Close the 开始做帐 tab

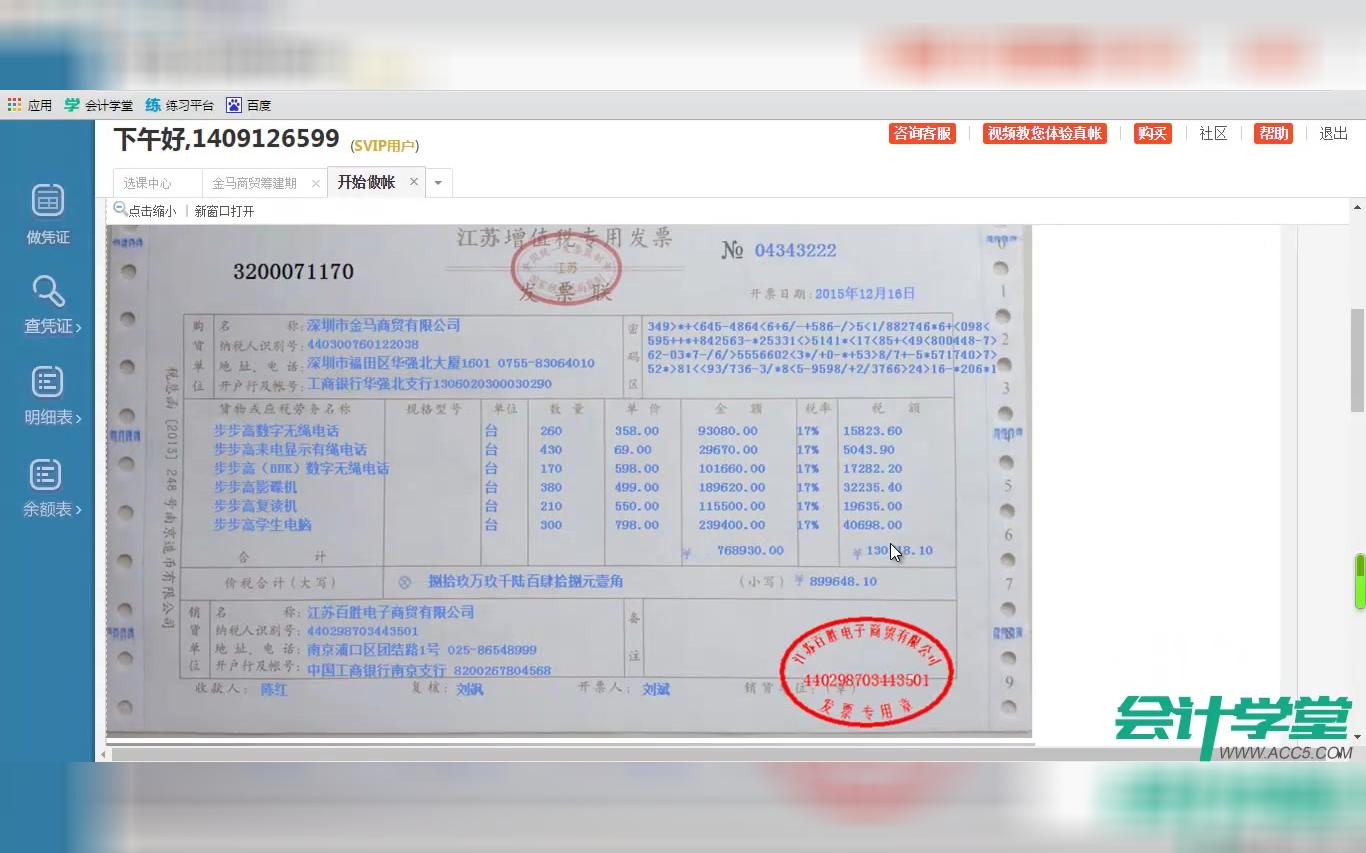coord(414,182)
